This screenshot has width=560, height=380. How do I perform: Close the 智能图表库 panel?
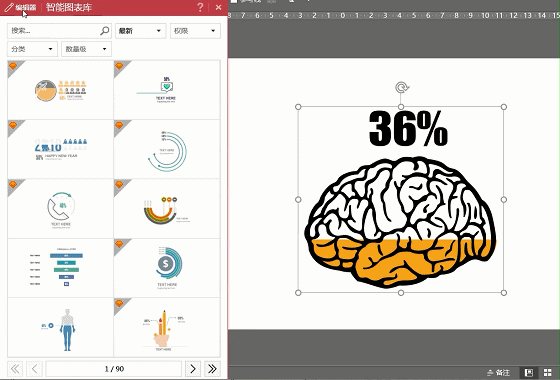point(219,7)
